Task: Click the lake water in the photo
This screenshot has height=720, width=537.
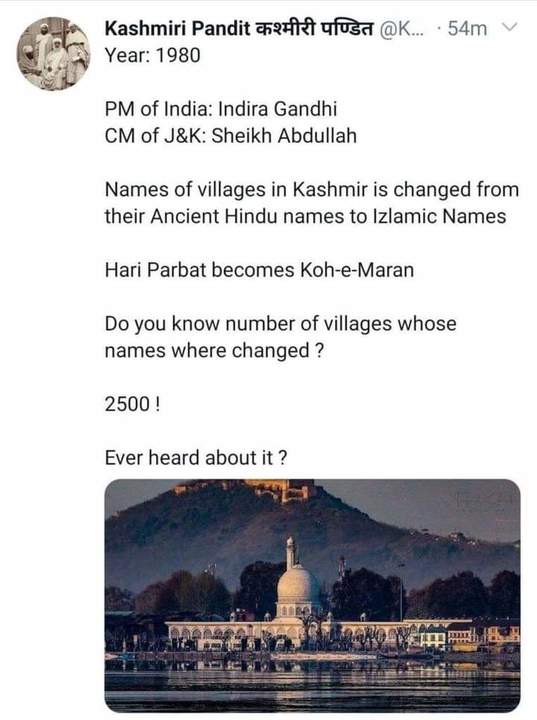Action: tap(312, 684)
